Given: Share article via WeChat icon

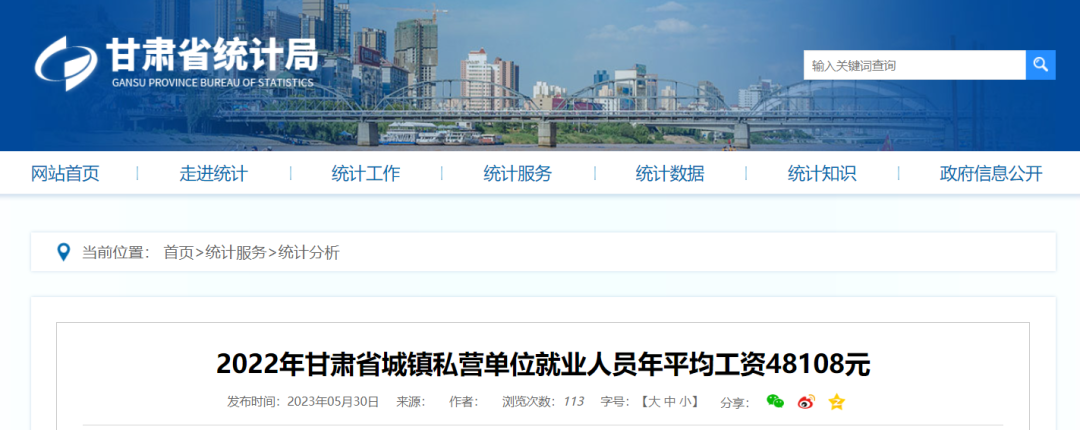Looking at the screenshot, I should coord(776,402).
